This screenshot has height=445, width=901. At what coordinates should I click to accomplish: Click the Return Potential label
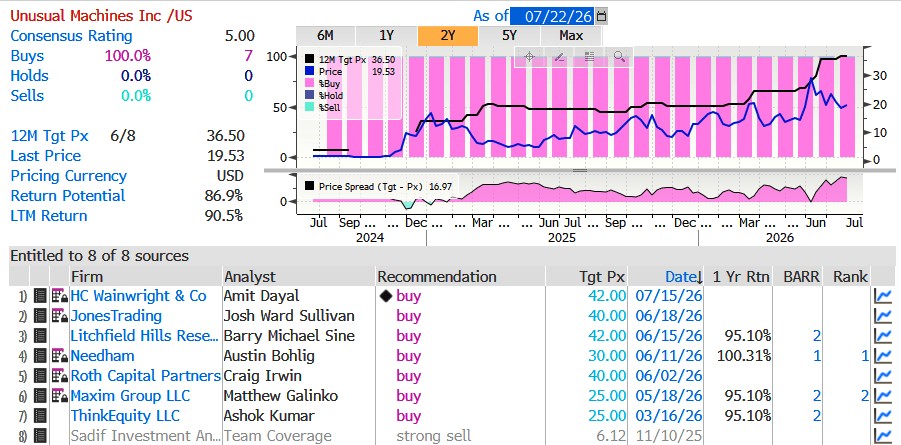68,196
